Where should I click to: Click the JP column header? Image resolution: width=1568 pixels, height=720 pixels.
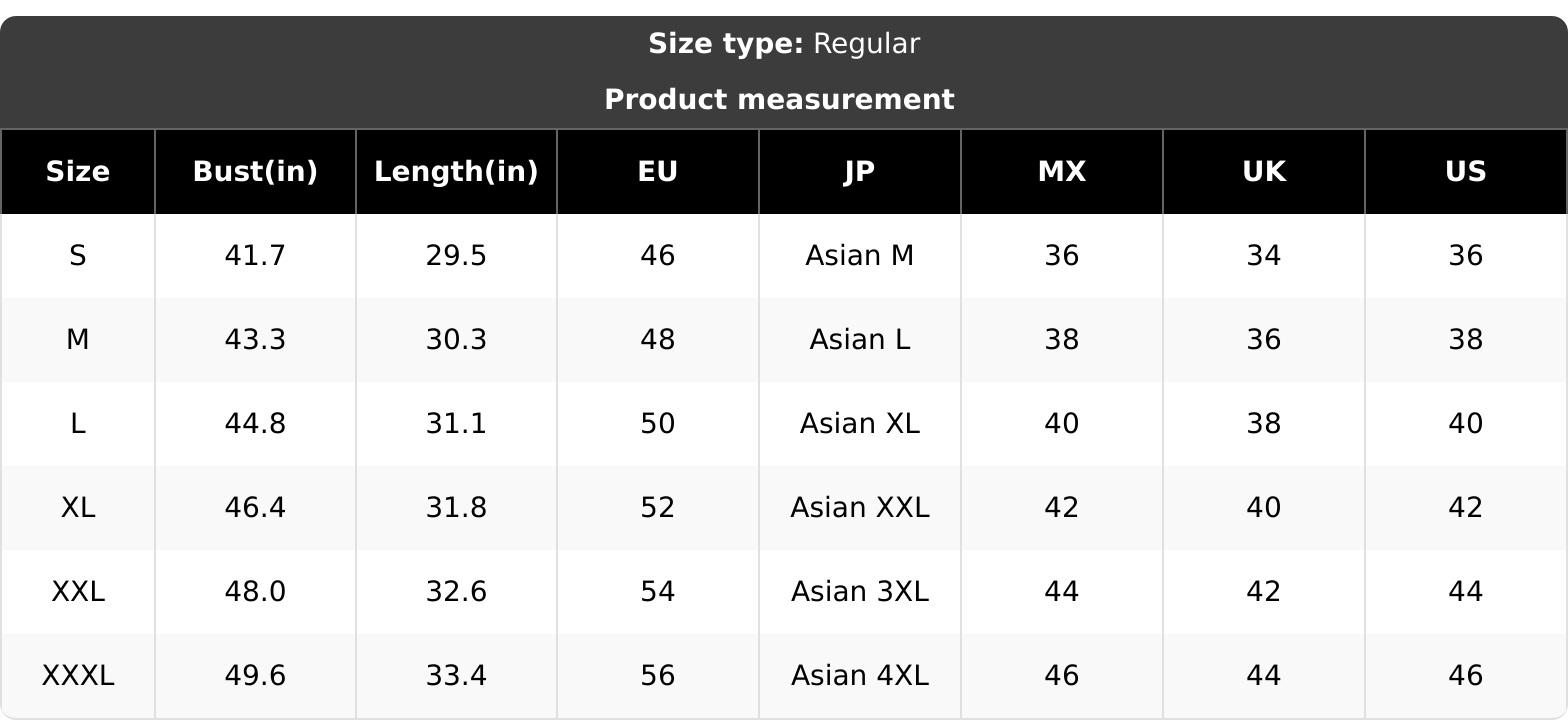860,172
